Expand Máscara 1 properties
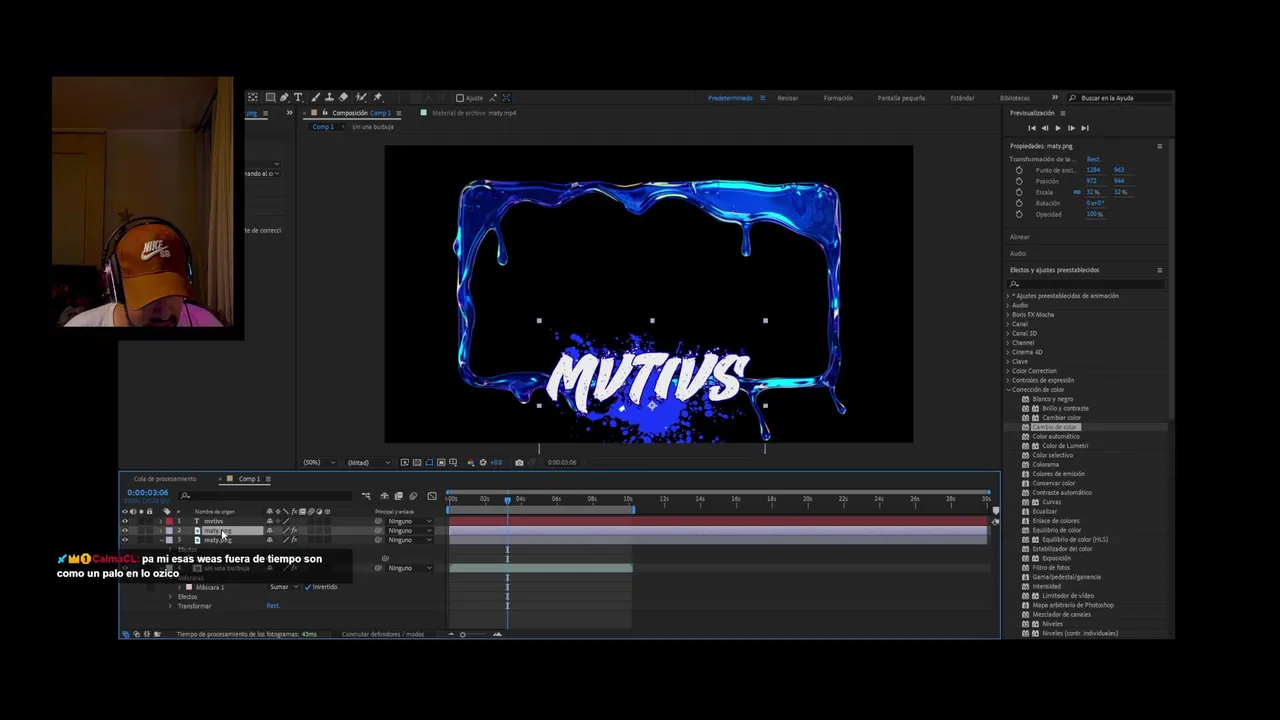The width and height of the screenshot is (1280, 720). (179, 587)
